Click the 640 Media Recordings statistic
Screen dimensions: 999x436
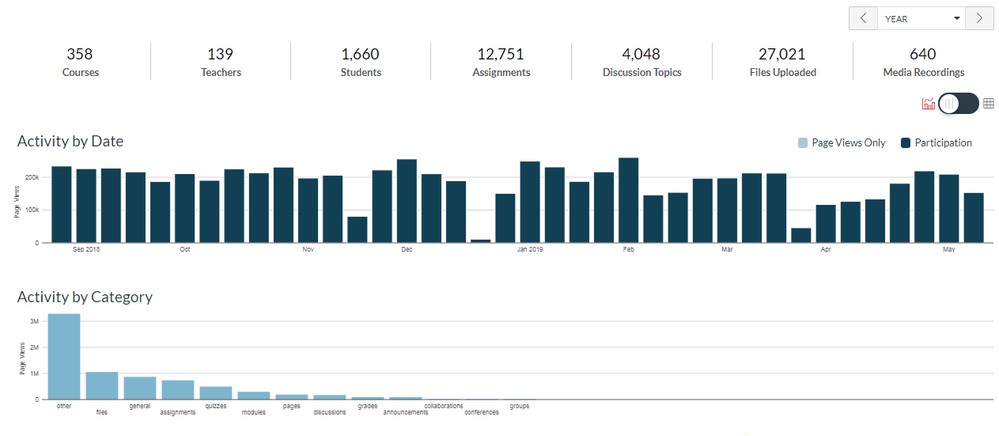click(x=922, y=62)
